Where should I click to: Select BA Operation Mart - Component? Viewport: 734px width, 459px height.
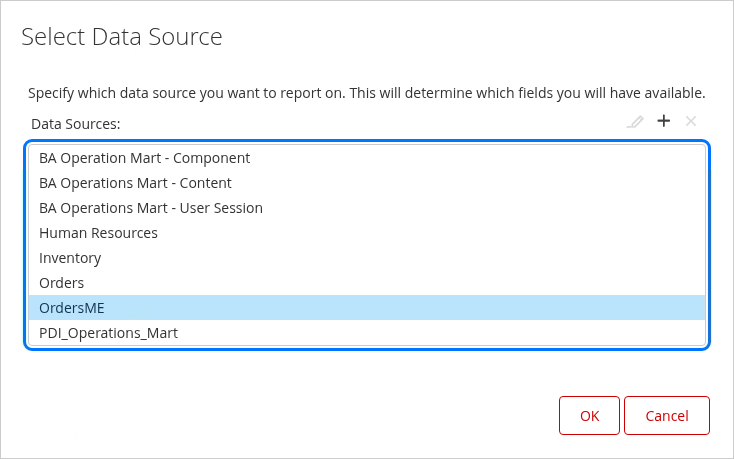click(144, 158)
